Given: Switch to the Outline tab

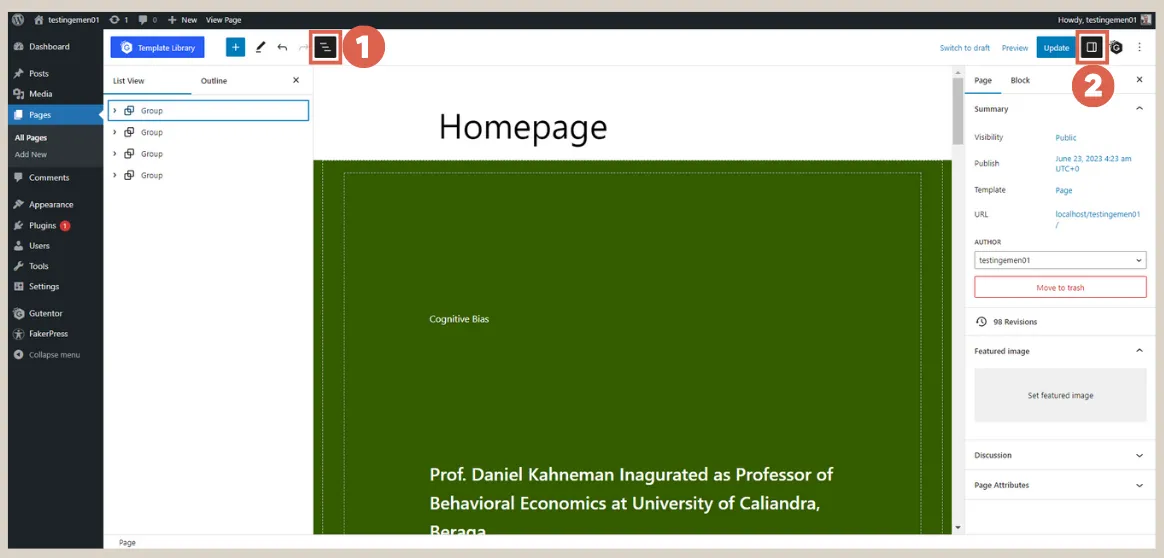Looking at the screenshot, I should coord(214,81).
